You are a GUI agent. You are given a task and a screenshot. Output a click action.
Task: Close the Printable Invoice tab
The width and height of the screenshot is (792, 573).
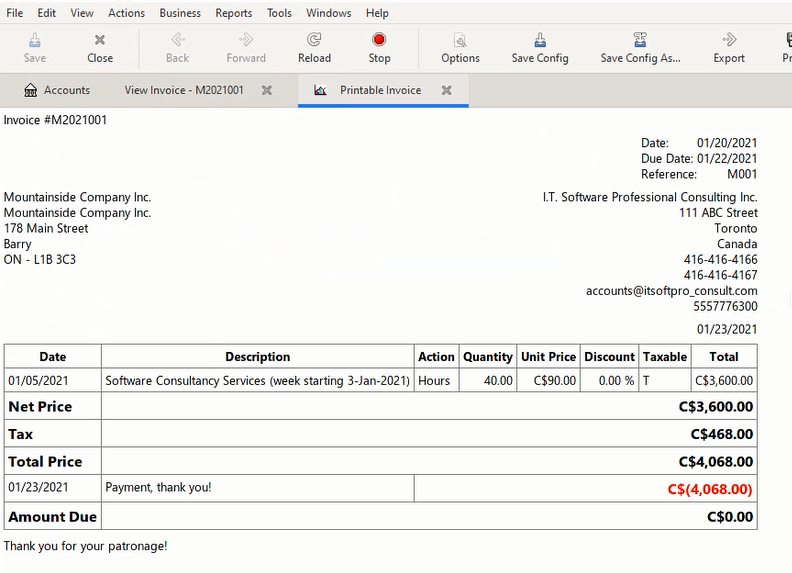click(x=447, y=90)
